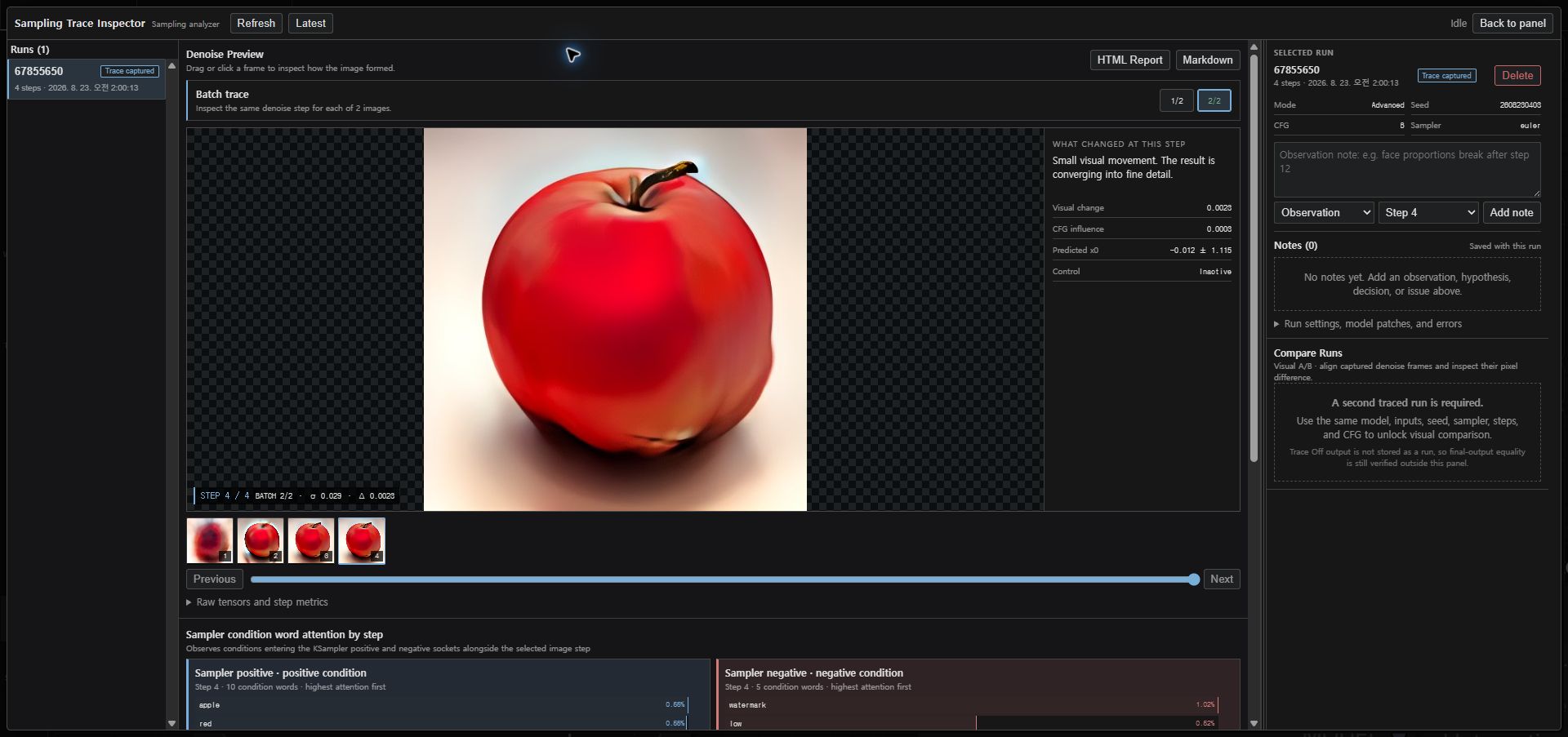The width and height of the screenshot is (1568, 737).
Task: Select step 3 denoise thumbnail
Action: pos(311,540)
